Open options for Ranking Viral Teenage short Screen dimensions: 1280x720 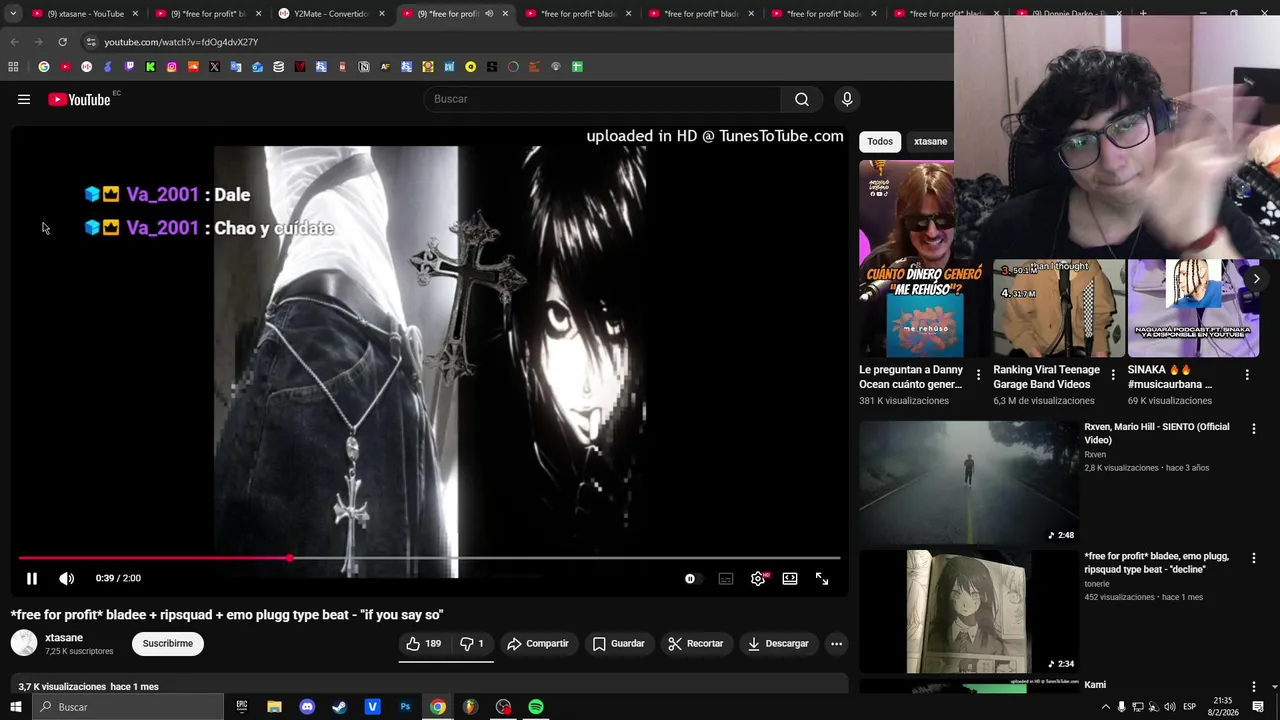(1113, 375)
